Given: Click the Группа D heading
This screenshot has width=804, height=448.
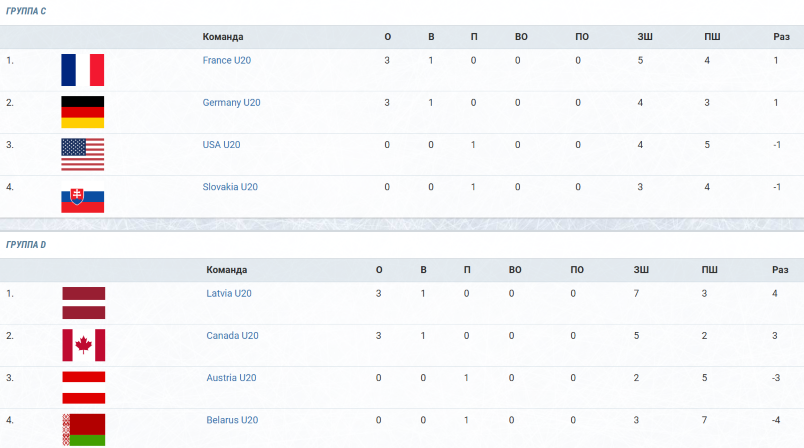Looking at the screenshot, I should click(26, 245).
